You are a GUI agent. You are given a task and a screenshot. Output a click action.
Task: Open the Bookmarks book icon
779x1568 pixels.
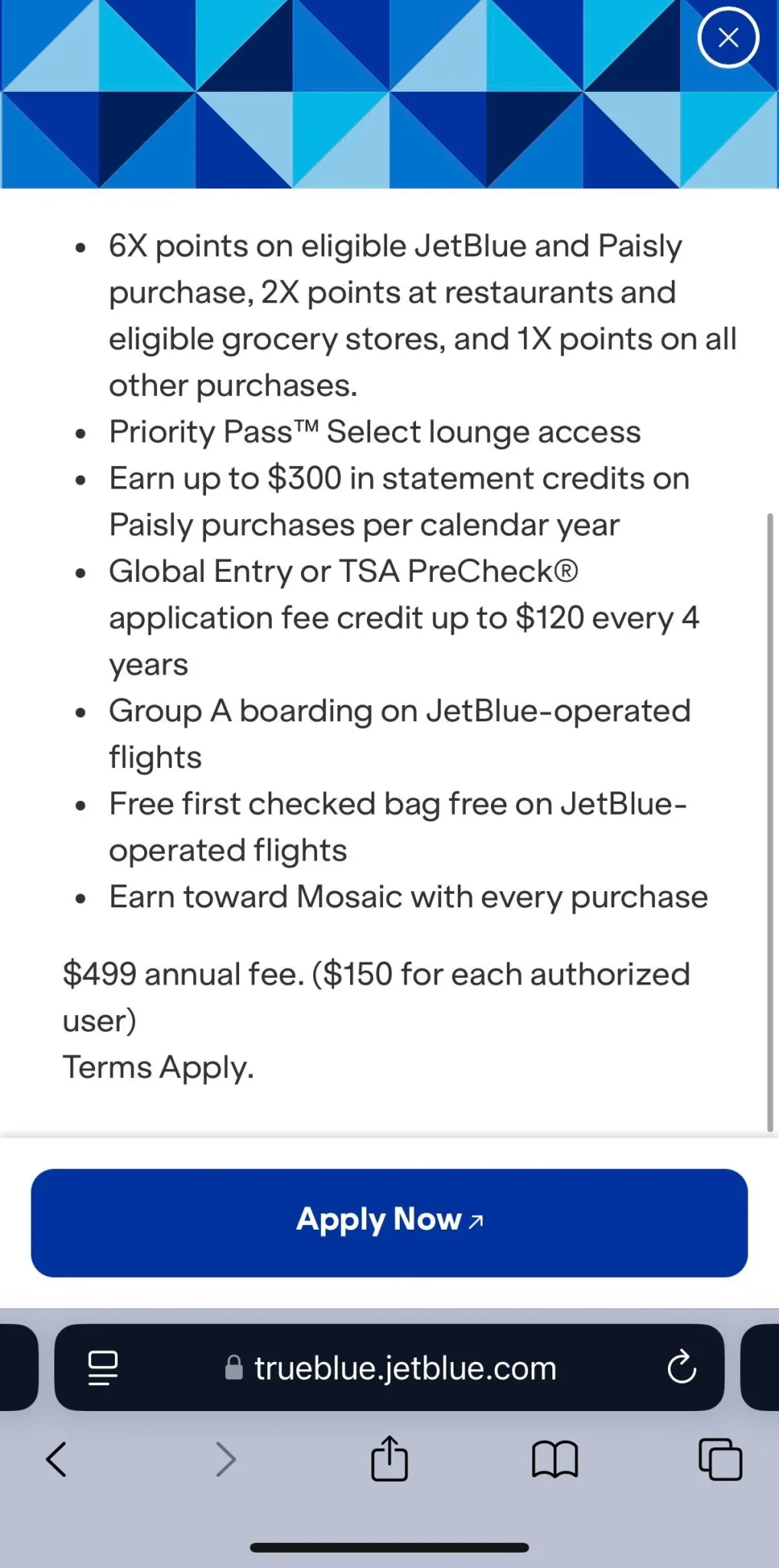(555, 1459)
